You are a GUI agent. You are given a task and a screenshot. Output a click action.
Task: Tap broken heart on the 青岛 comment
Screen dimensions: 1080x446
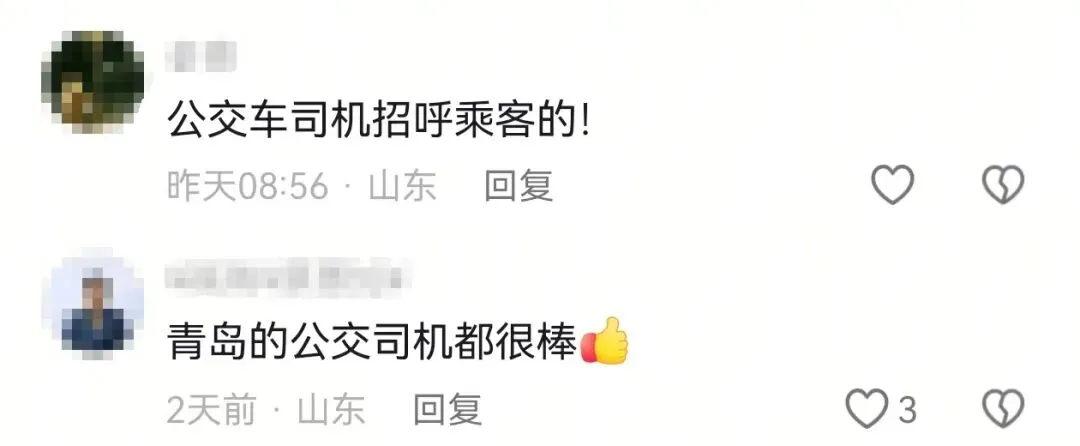(x=1003, y=409)
